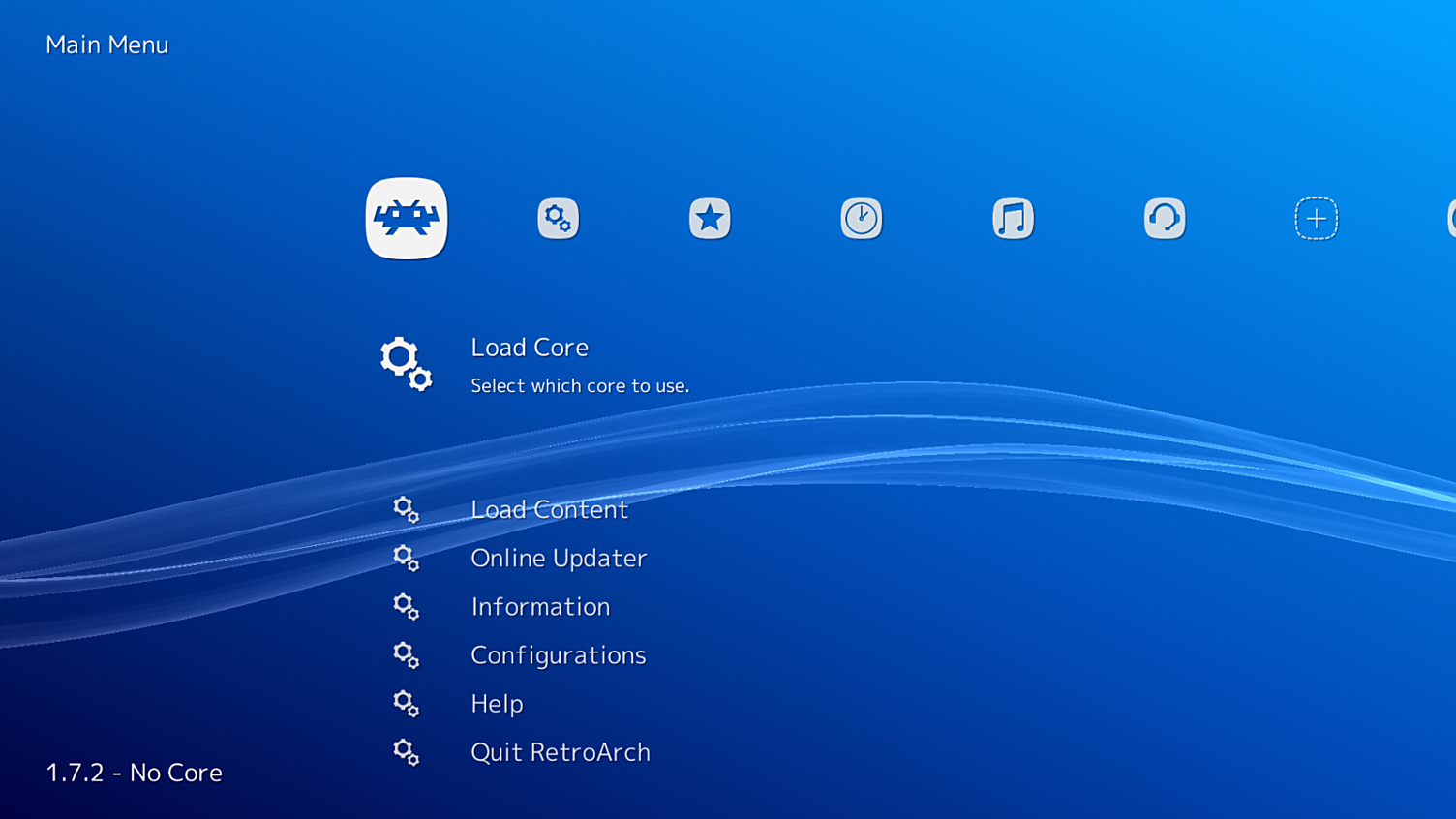Open the Configurations menu entry
Image resolution: width=1456 pixels, height=819 pixels.
pos(558,655)
